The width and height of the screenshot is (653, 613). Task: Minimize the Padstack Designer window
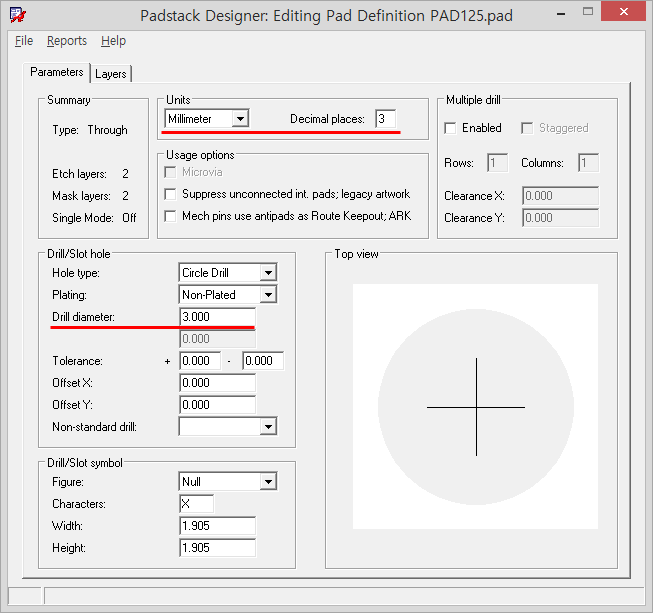(x=561, y=14)
